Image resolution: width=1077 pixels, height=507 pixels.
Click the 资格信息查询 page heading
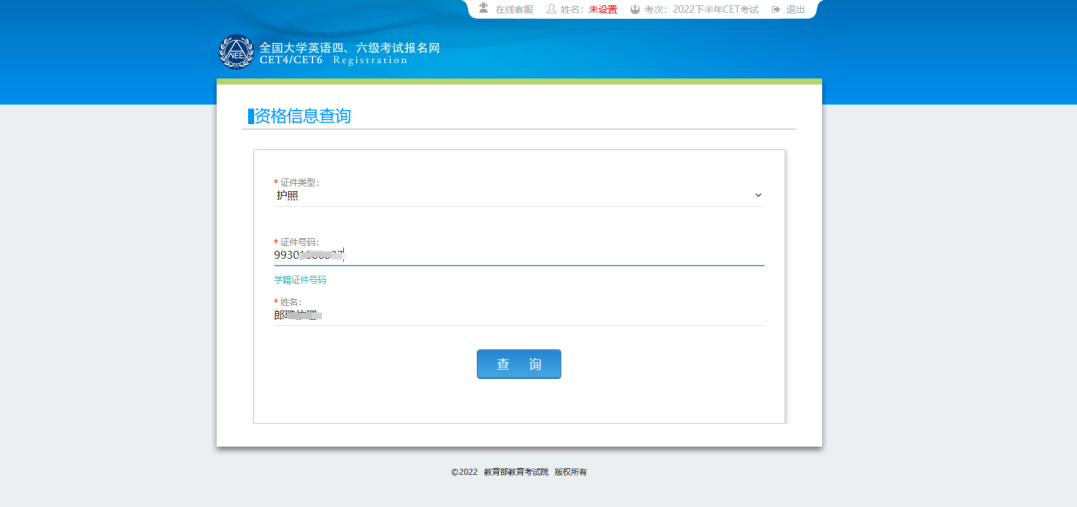tap(302, 116)
